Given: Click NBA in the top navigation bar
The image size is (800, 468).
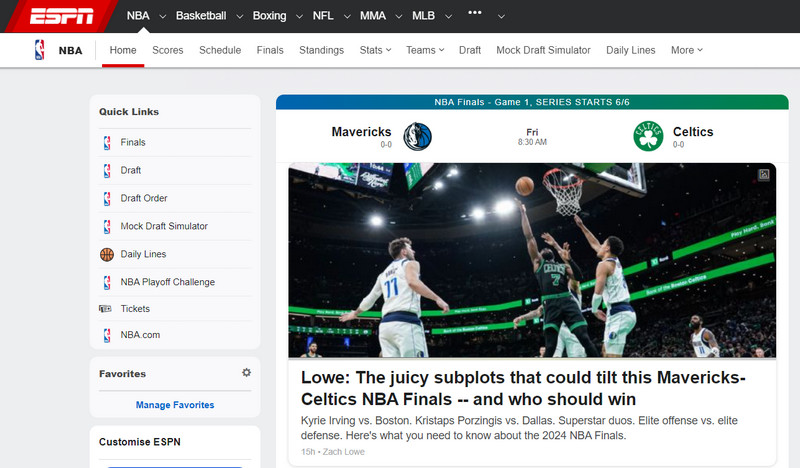Looking at the screenshot, I should pyautogui.click(x=138, y=16).
